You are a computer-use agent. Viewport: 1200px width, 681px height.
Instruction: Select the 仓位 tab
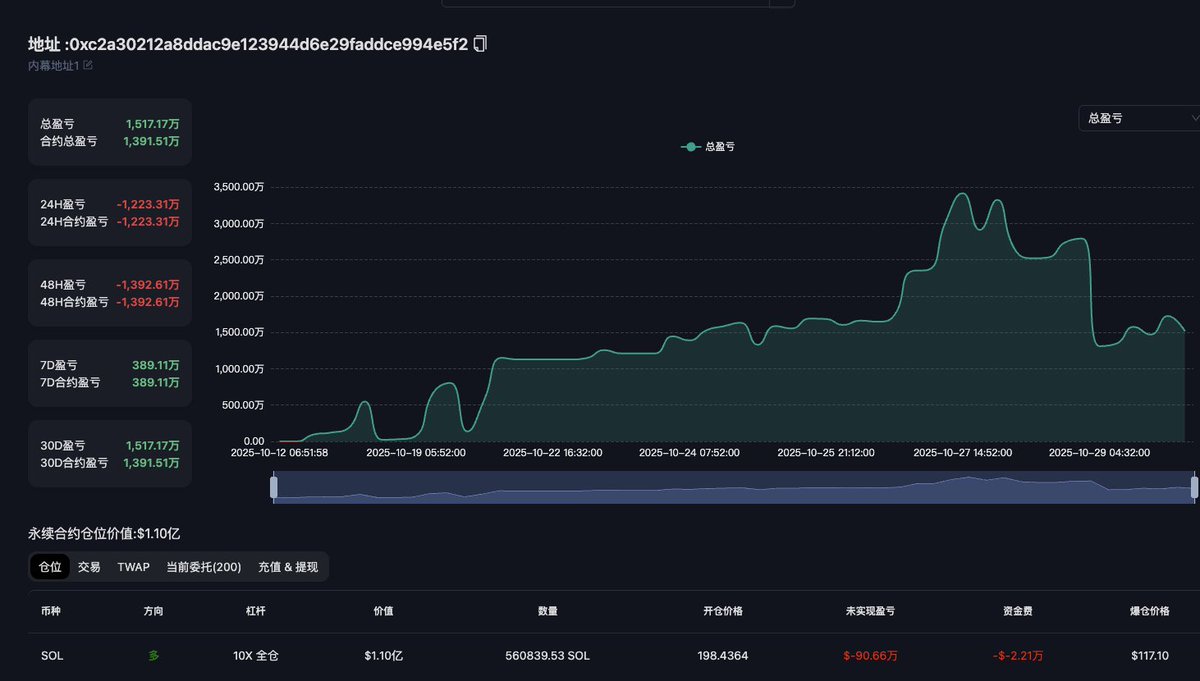[50, 567]
